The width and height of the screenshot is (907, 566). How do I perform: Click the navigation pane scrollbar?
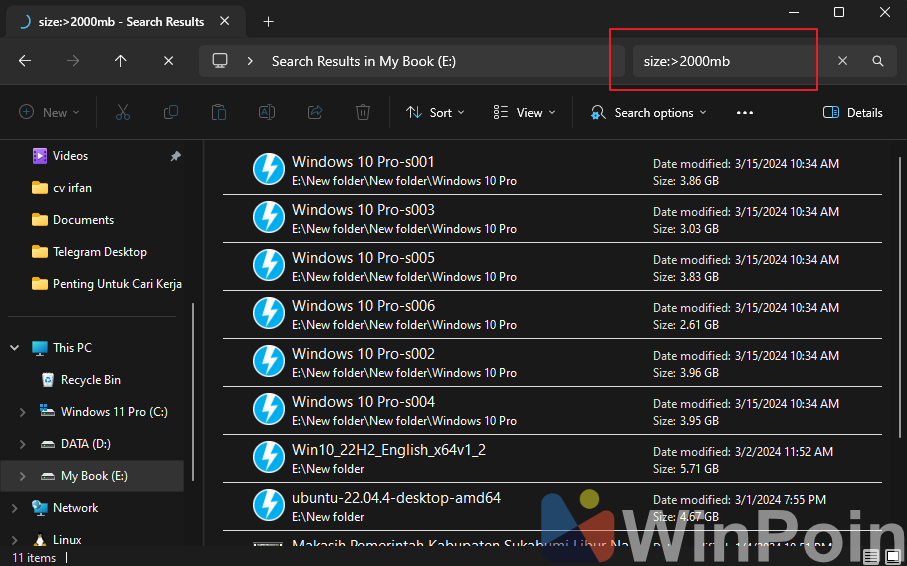[x=193, y=392]
